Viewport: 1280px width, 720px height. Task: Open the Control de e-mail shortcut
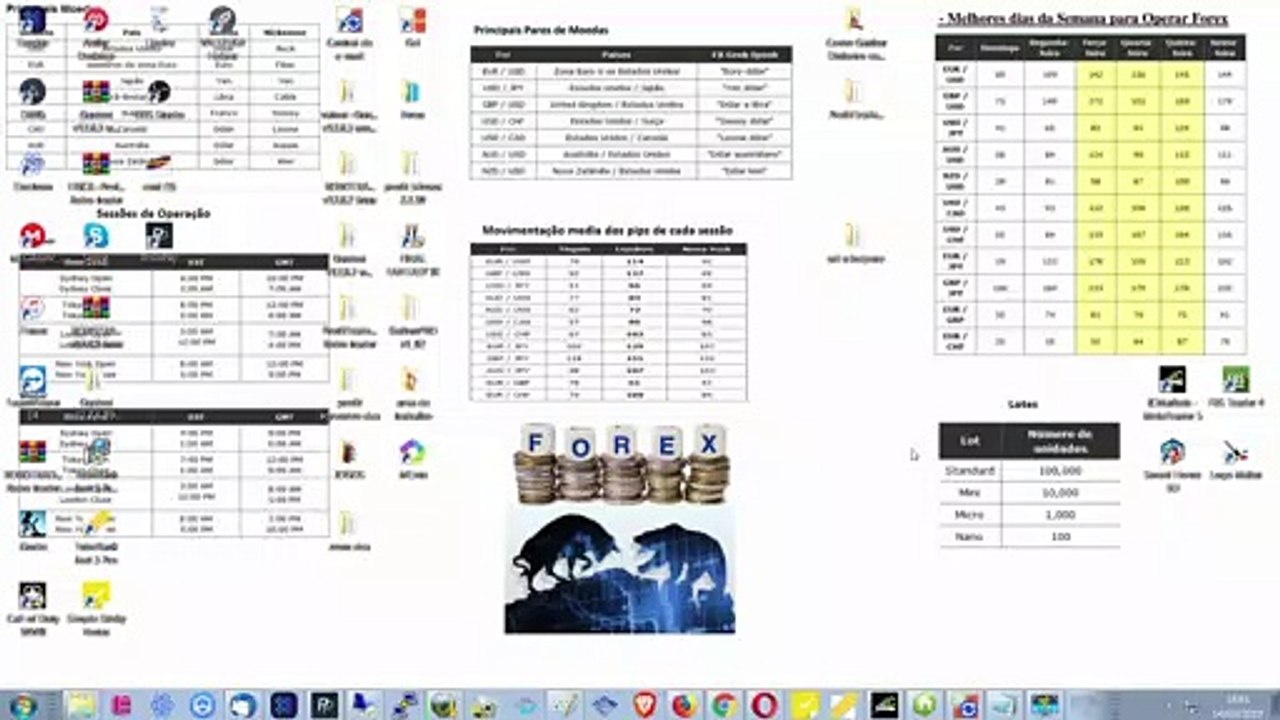pyautogui.click(x=349, y=33)
